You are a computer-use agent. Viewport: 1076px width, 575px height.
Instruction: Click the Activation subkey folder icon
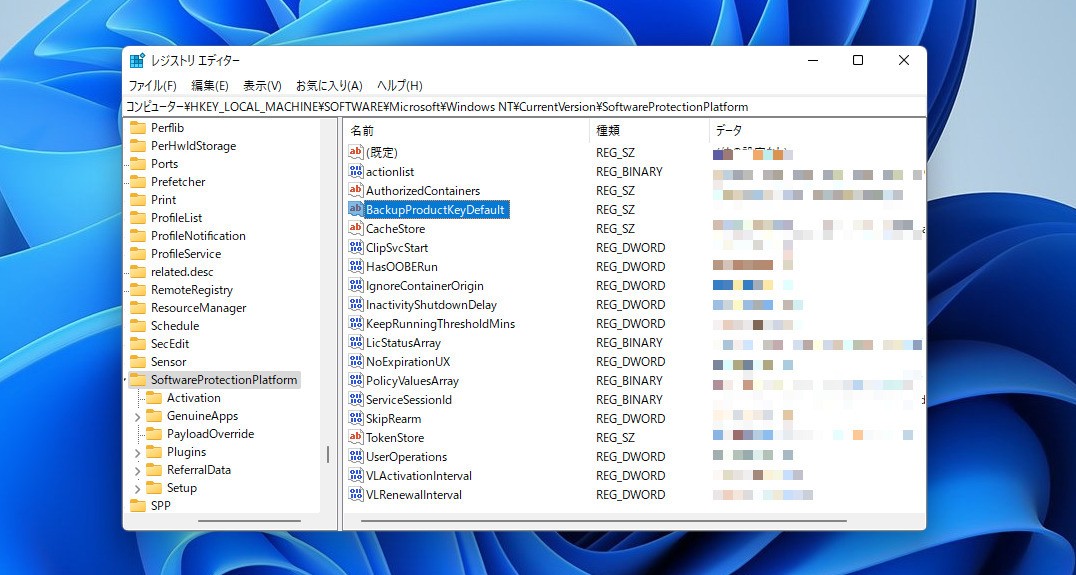click(x=154, y=398)
